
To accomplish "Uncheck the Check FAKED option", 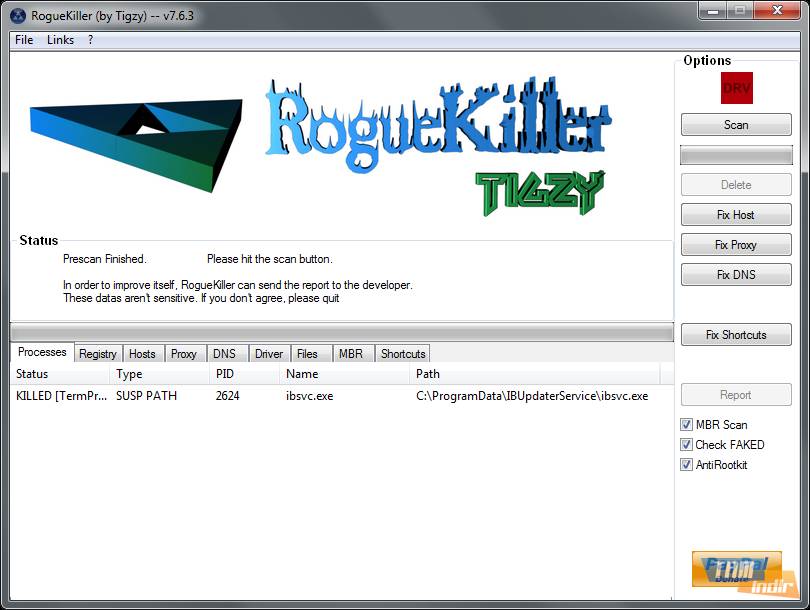I will coord(686,445).
